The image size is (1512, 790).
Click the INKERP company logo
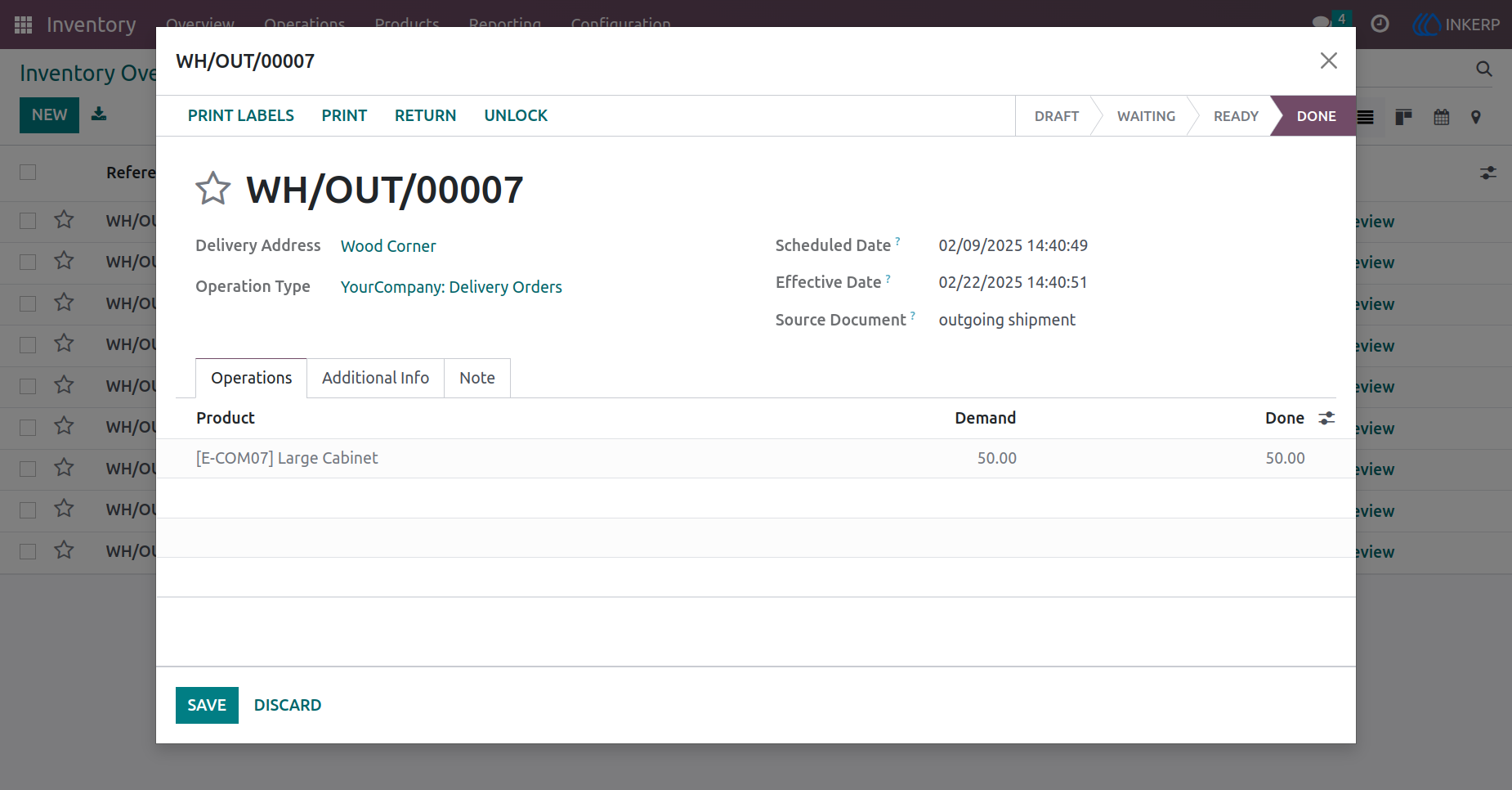[1456, 25]
